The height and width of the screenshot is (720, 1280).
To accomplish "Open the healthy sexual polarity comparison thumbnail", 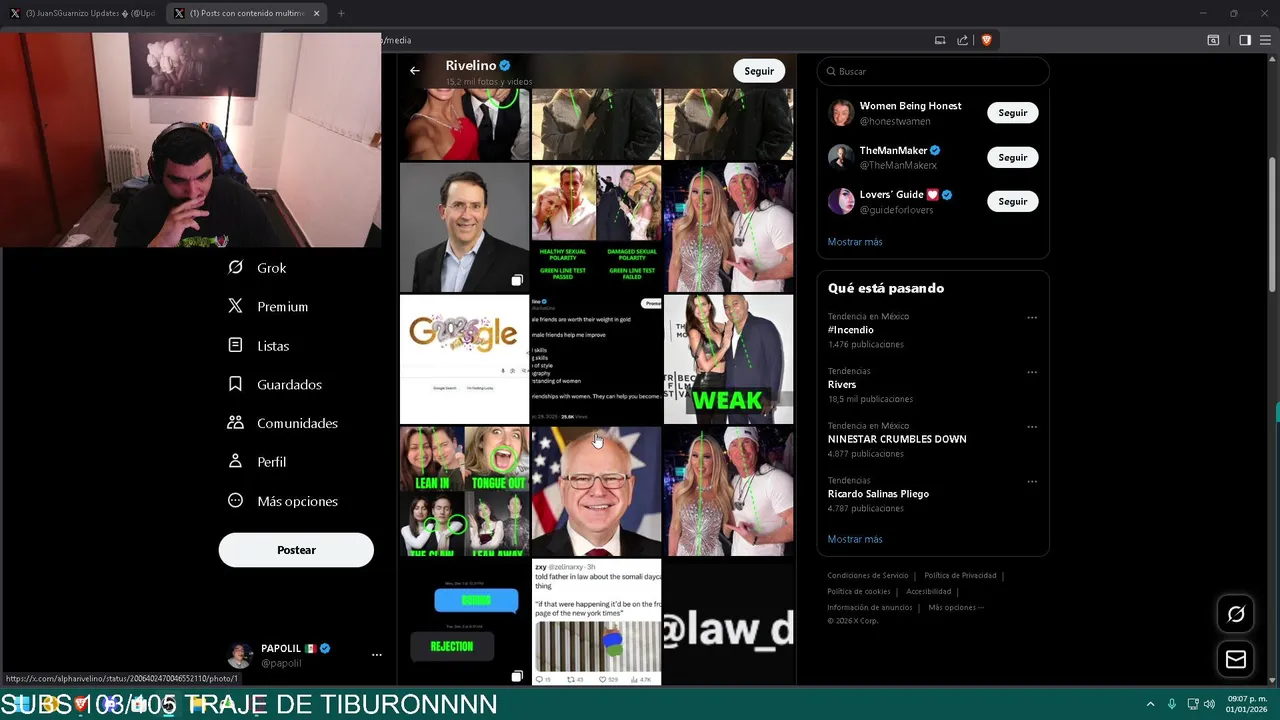I will click(596, 227).
